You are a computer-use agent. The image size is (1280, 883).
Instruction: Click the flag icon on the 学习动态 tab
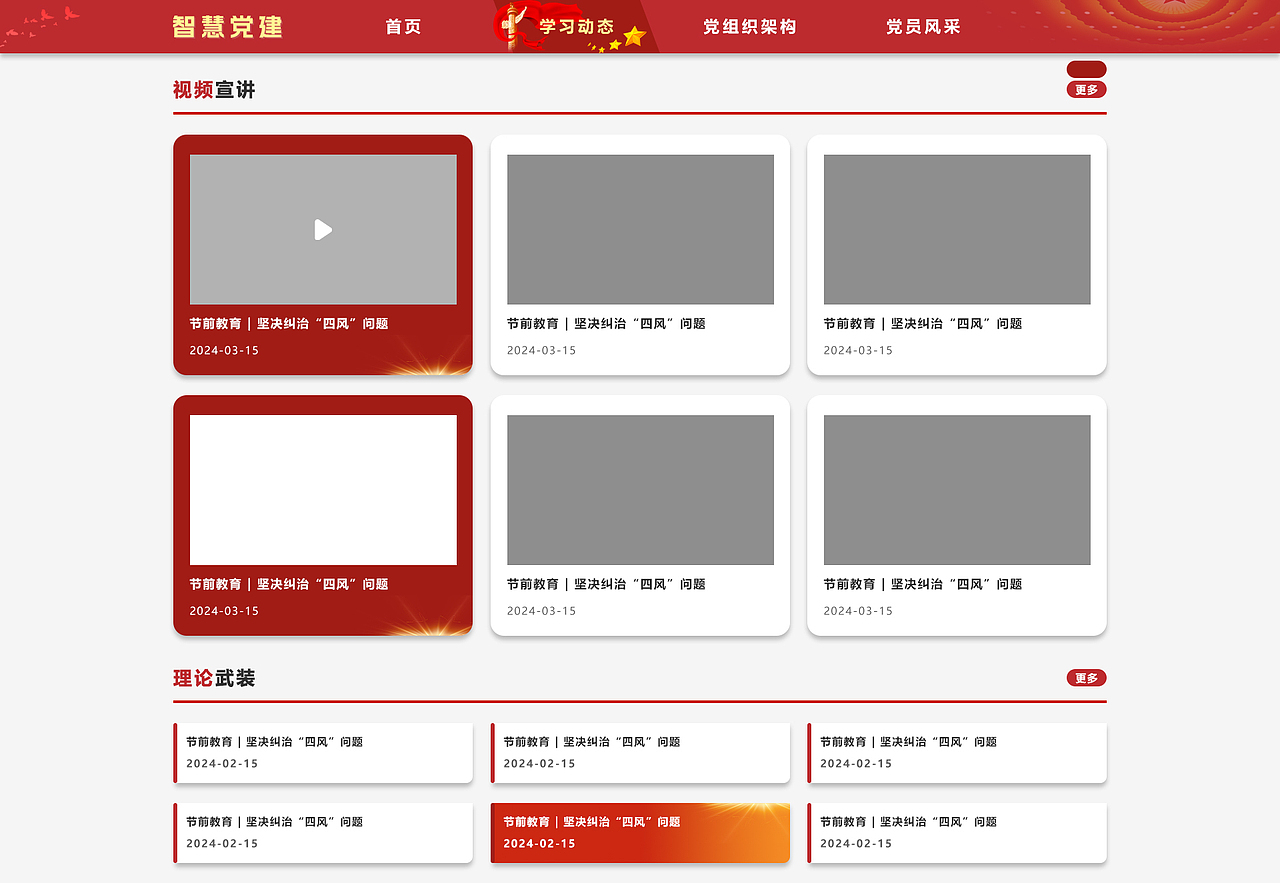click(512, 24)
